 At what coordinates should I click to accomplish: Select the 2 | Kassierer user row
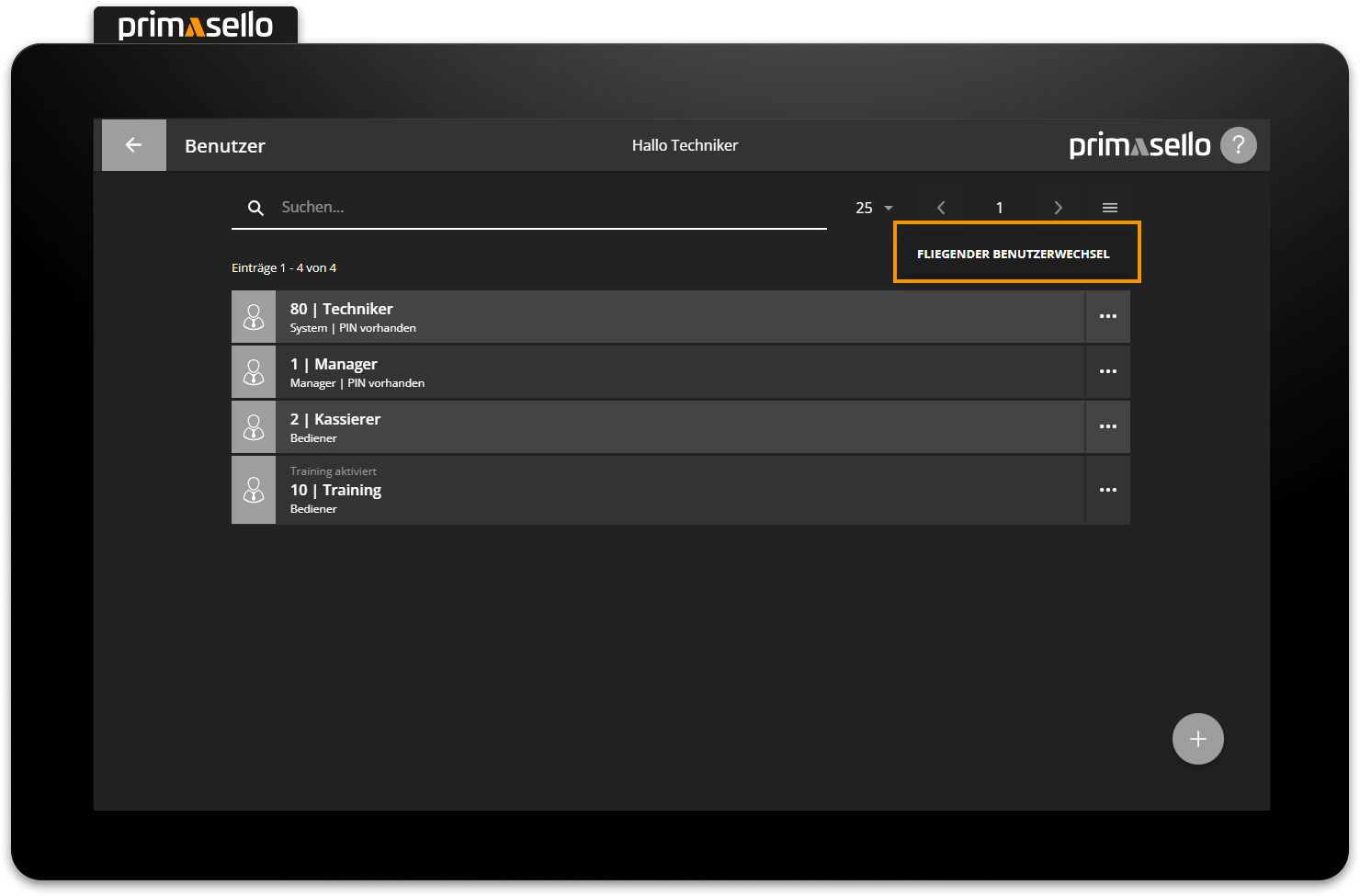click(680, 427)
